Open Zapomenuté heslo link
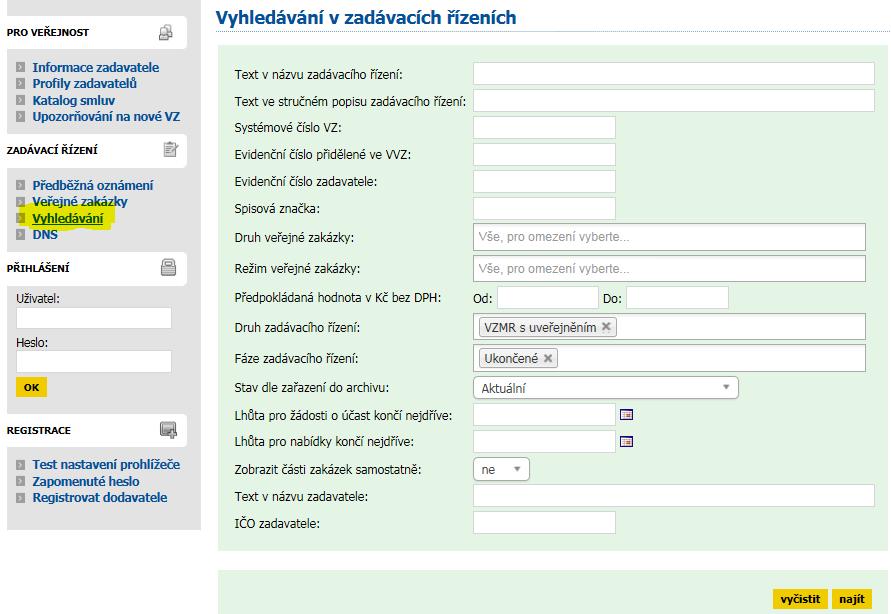891x614 pixels. click(x=85, y=481)
